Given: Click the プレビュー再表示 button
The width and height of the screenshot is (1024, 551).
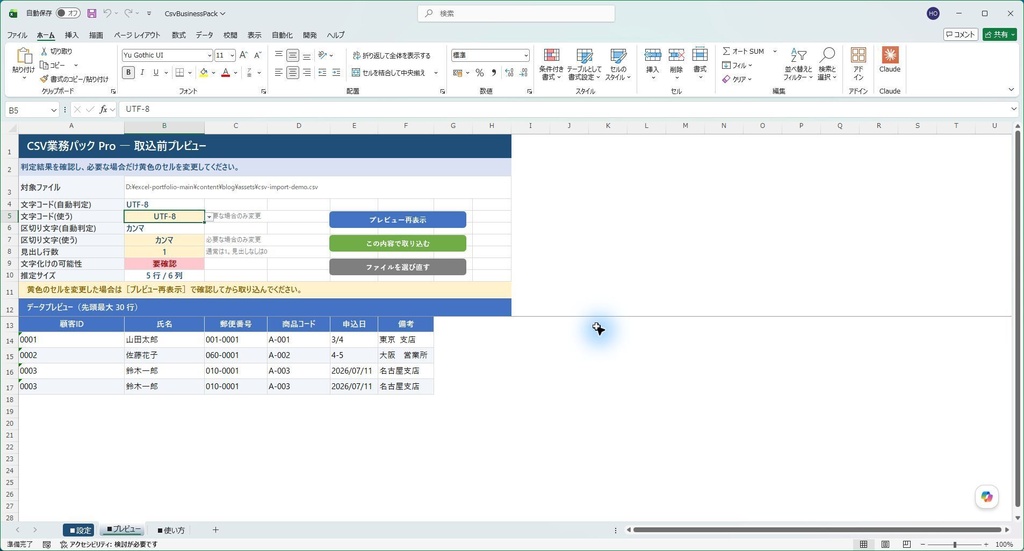Looking at the screenshot, I should point(398,220).
